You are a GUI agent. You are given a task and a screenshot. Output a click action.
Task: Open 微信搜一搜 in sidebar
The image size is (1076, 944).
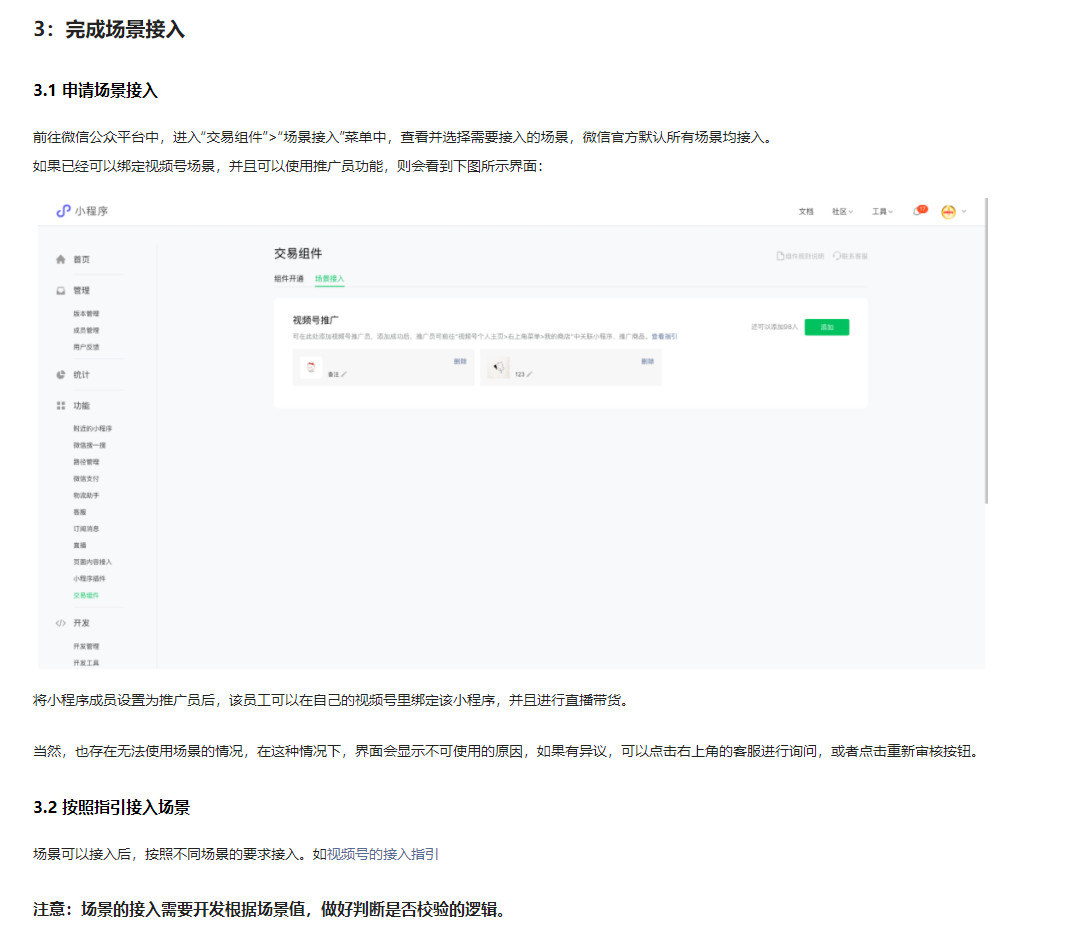pos(89,445)
